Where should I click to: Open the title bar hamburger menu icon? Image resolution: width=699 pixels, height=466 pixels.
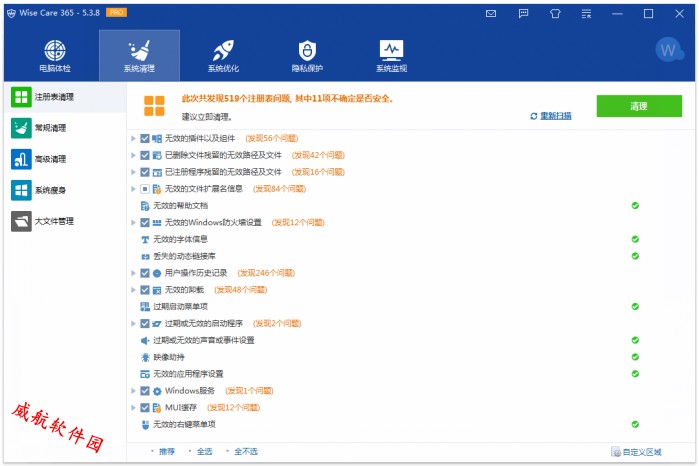tap(615, 14)
